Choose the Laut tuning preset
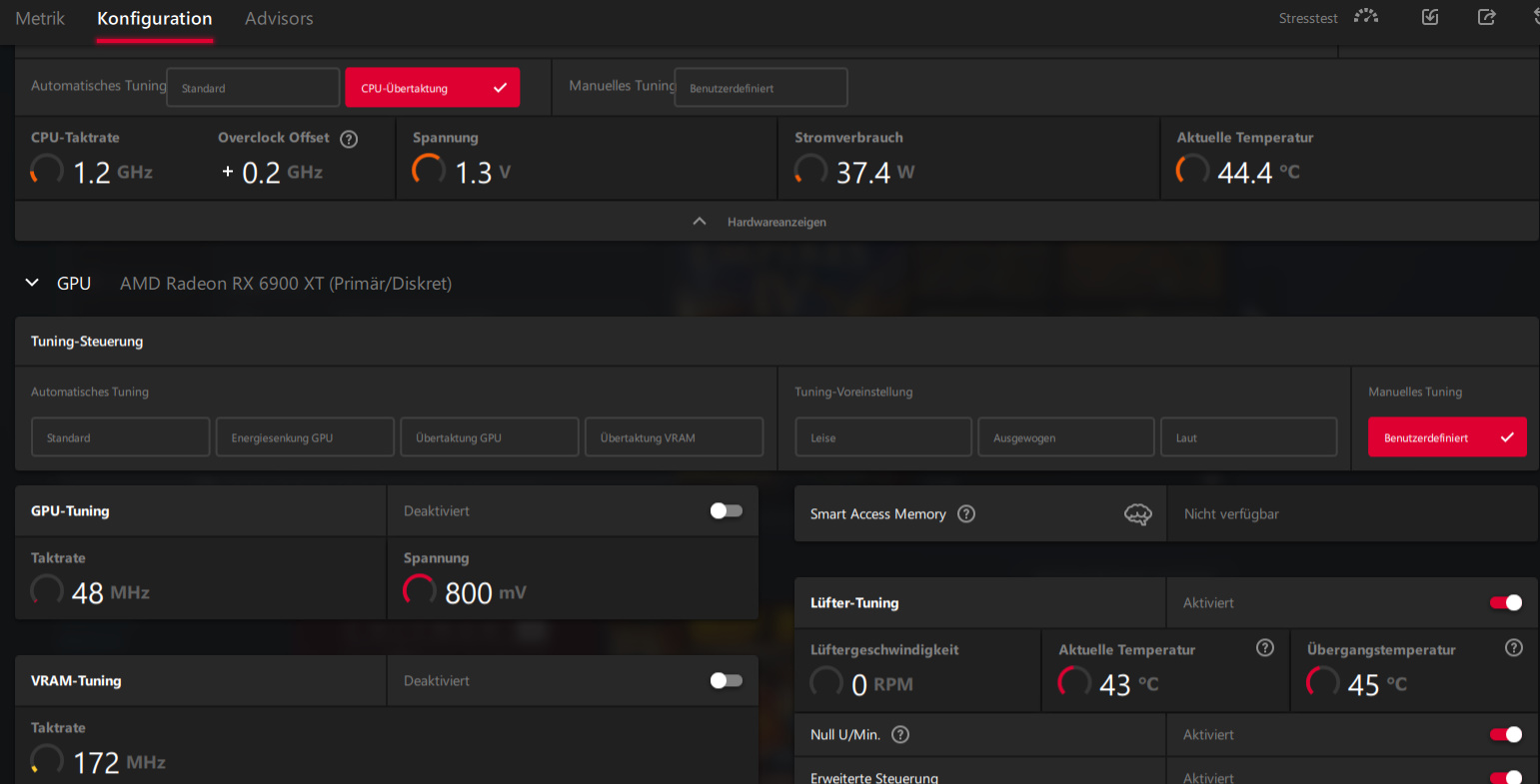This screenshot has width=1540, height=784. [x=1248, y=437]
